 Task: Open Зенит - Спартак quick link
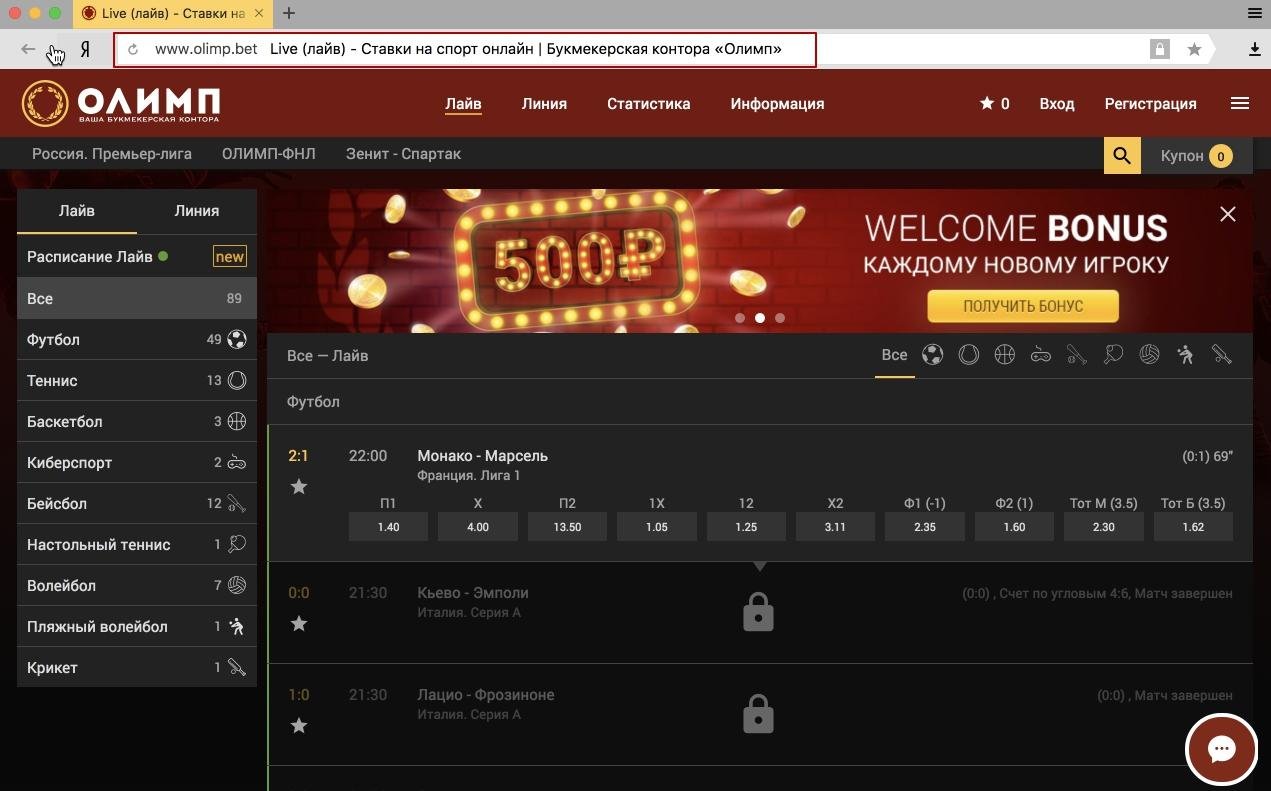[403, 154]
